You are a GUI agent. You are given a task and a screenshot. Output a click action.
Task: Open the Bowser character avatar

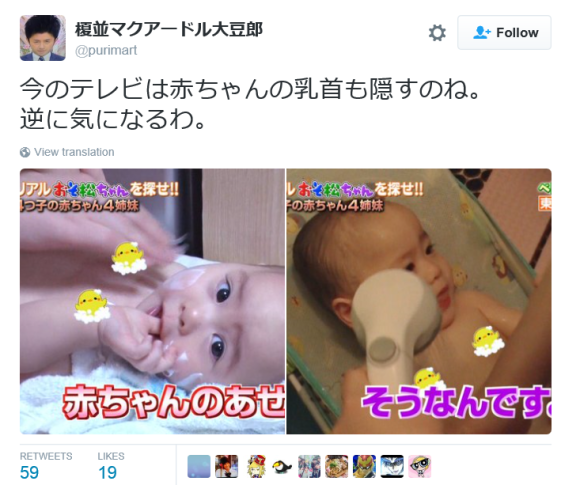364,466
